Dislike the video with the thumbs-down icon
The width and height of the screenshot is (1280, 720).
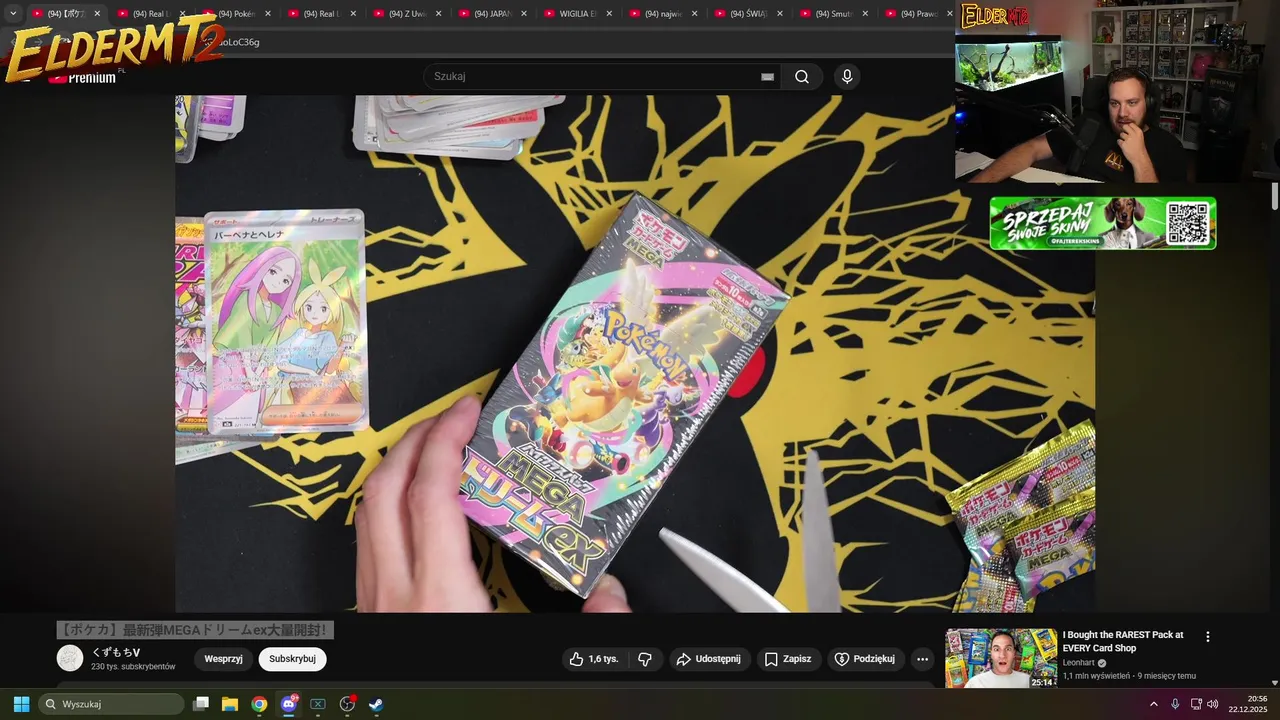[x=645, y=659]
